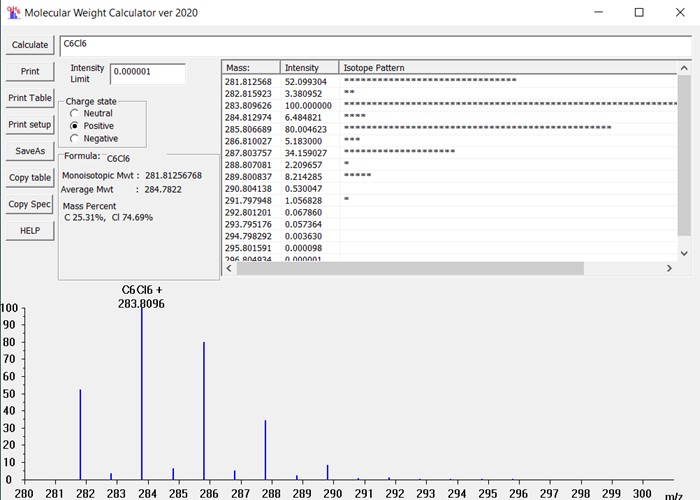700x500 pixels.
Task: Click the Isotope Pattern column header
Action: [x=508, y=67]
